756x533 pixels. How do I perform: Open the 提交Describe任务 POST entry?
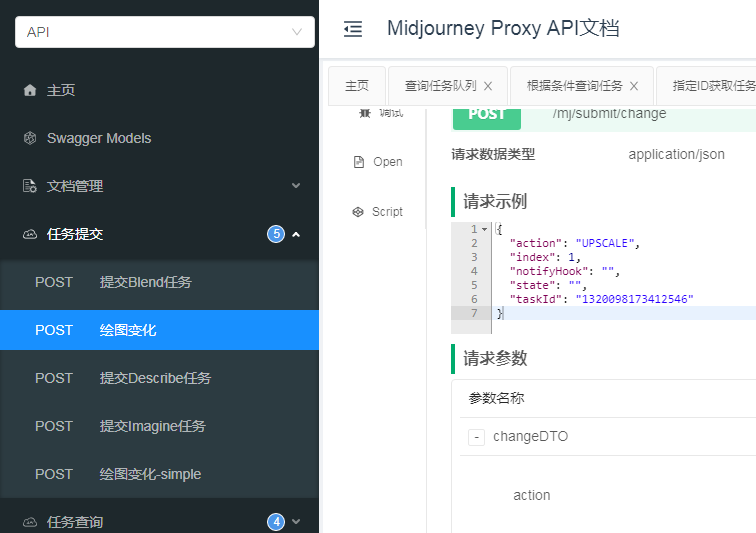pos(159,378)
